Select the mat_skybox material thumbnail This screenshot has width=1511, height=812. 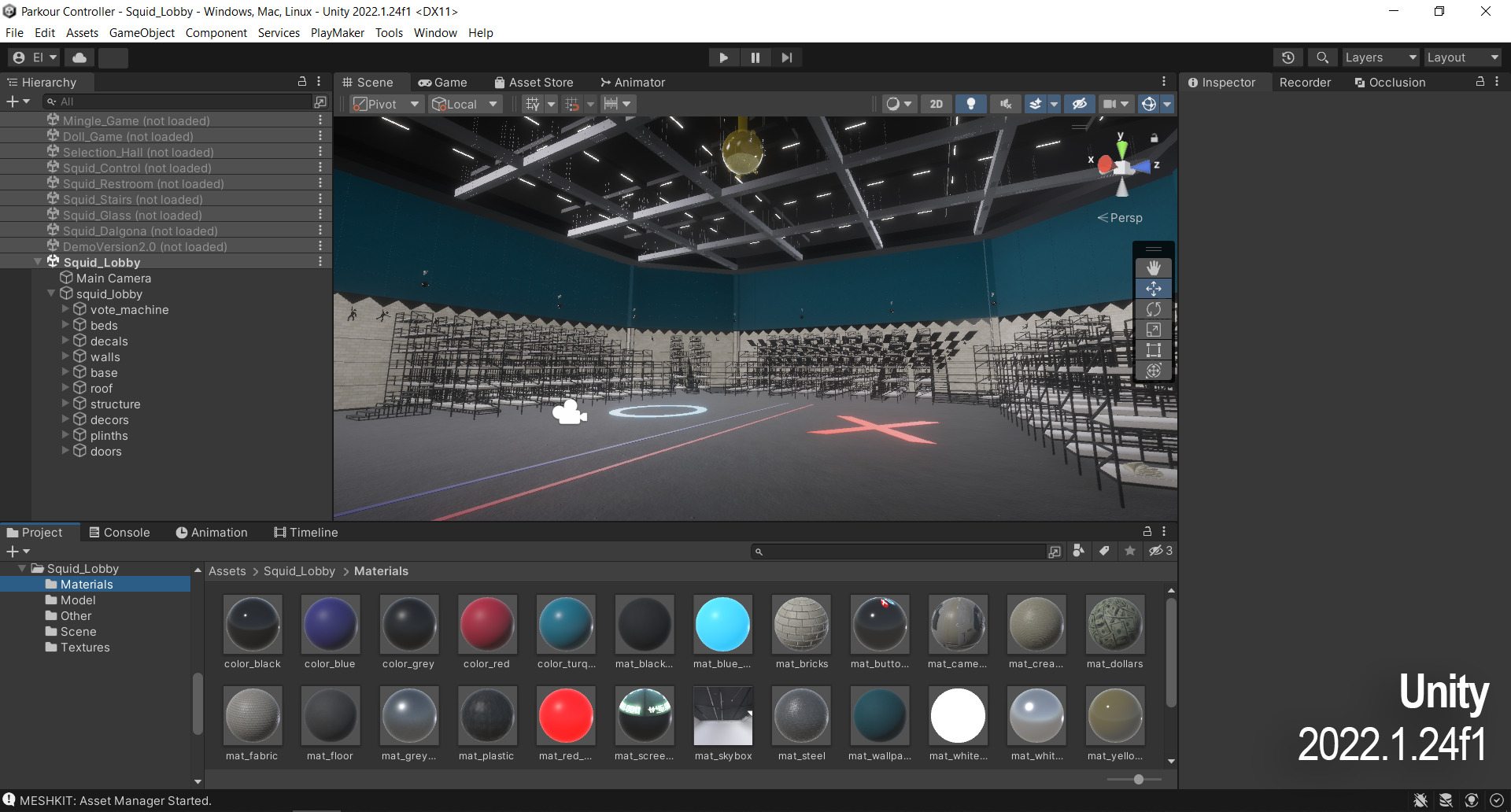(722, 715)
